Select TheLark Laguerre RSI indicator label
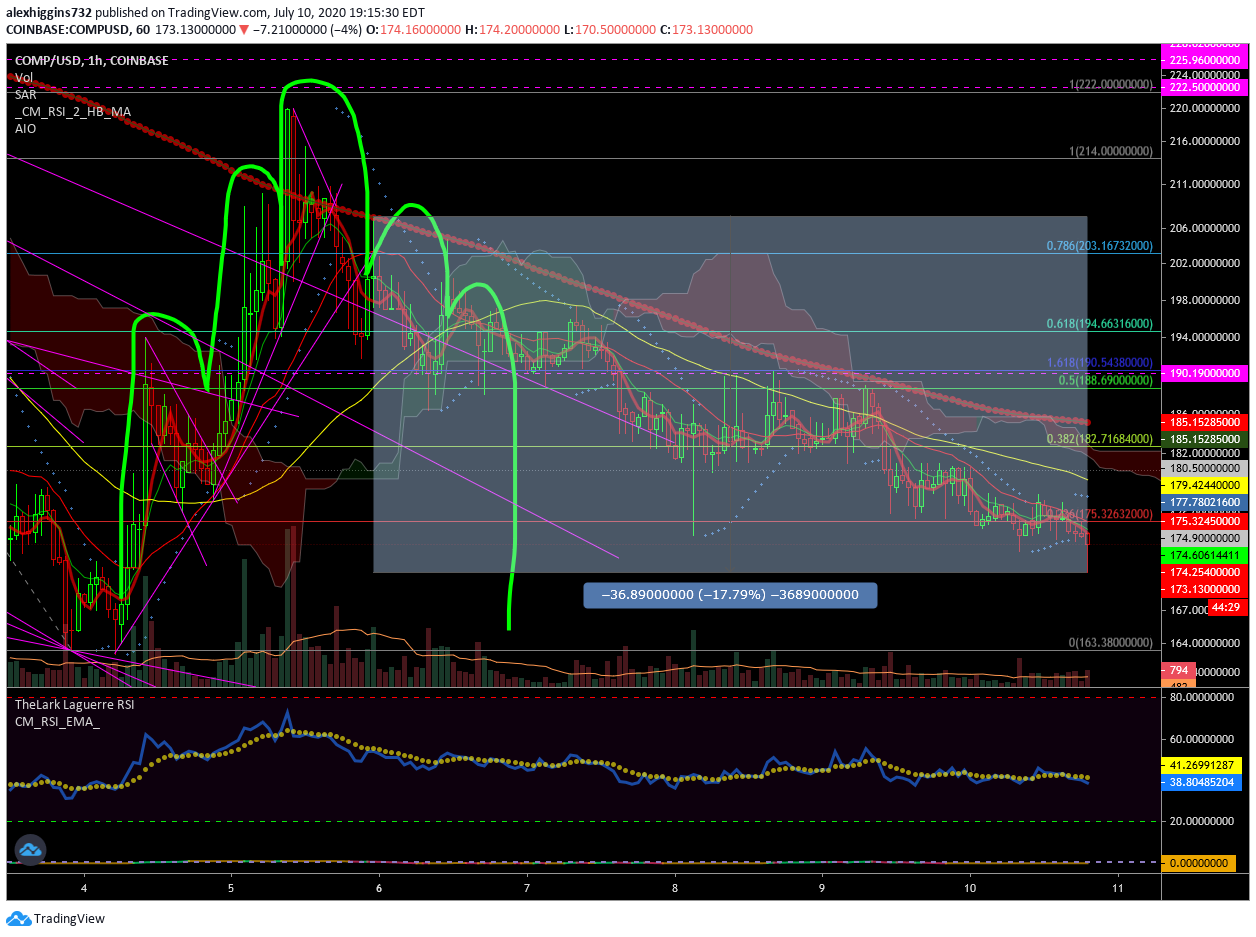This screenshot has height=937, width=1256. click(74, 704)
